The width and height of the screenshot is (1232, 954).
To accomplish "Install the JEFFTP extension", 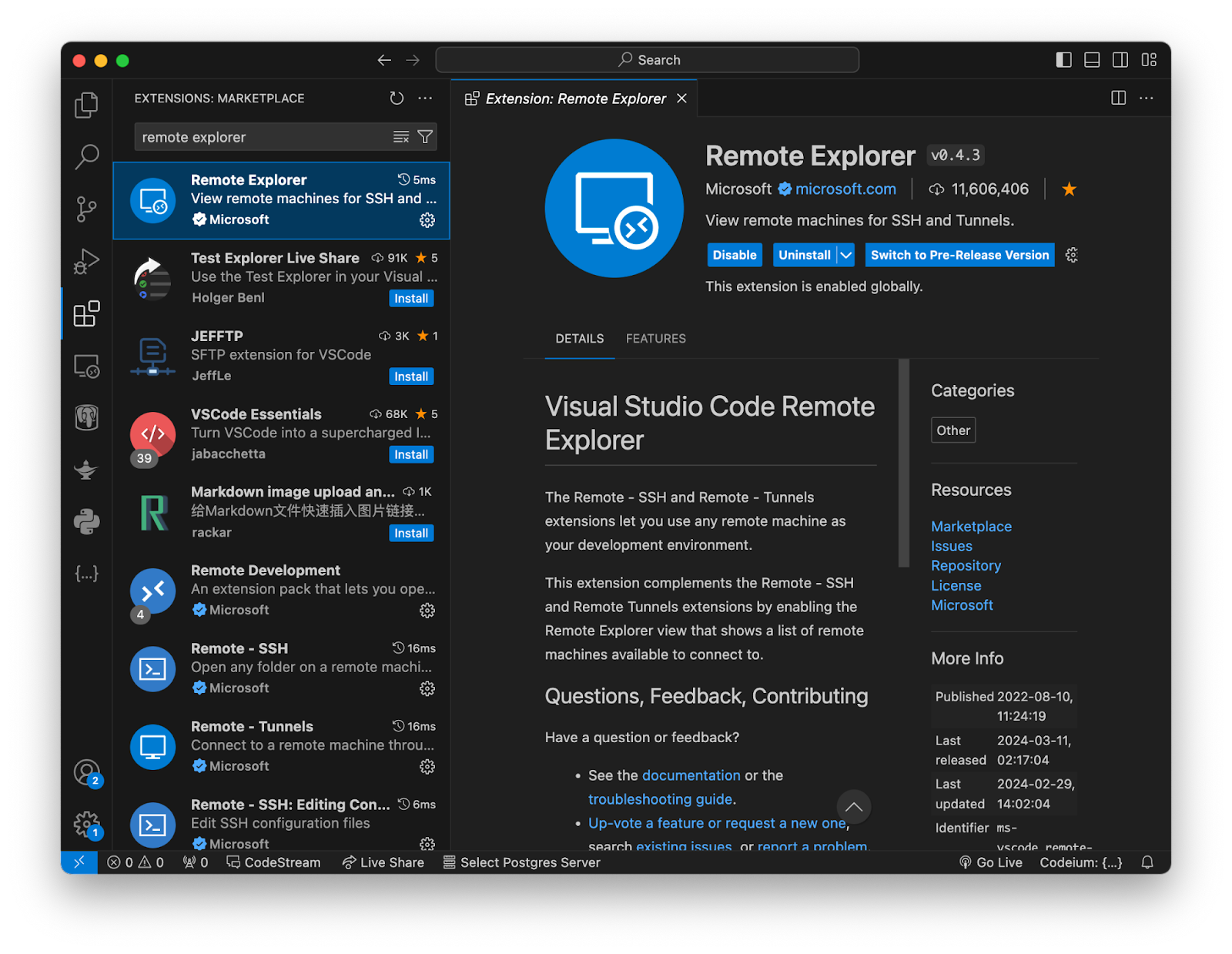I will [411, 377].
